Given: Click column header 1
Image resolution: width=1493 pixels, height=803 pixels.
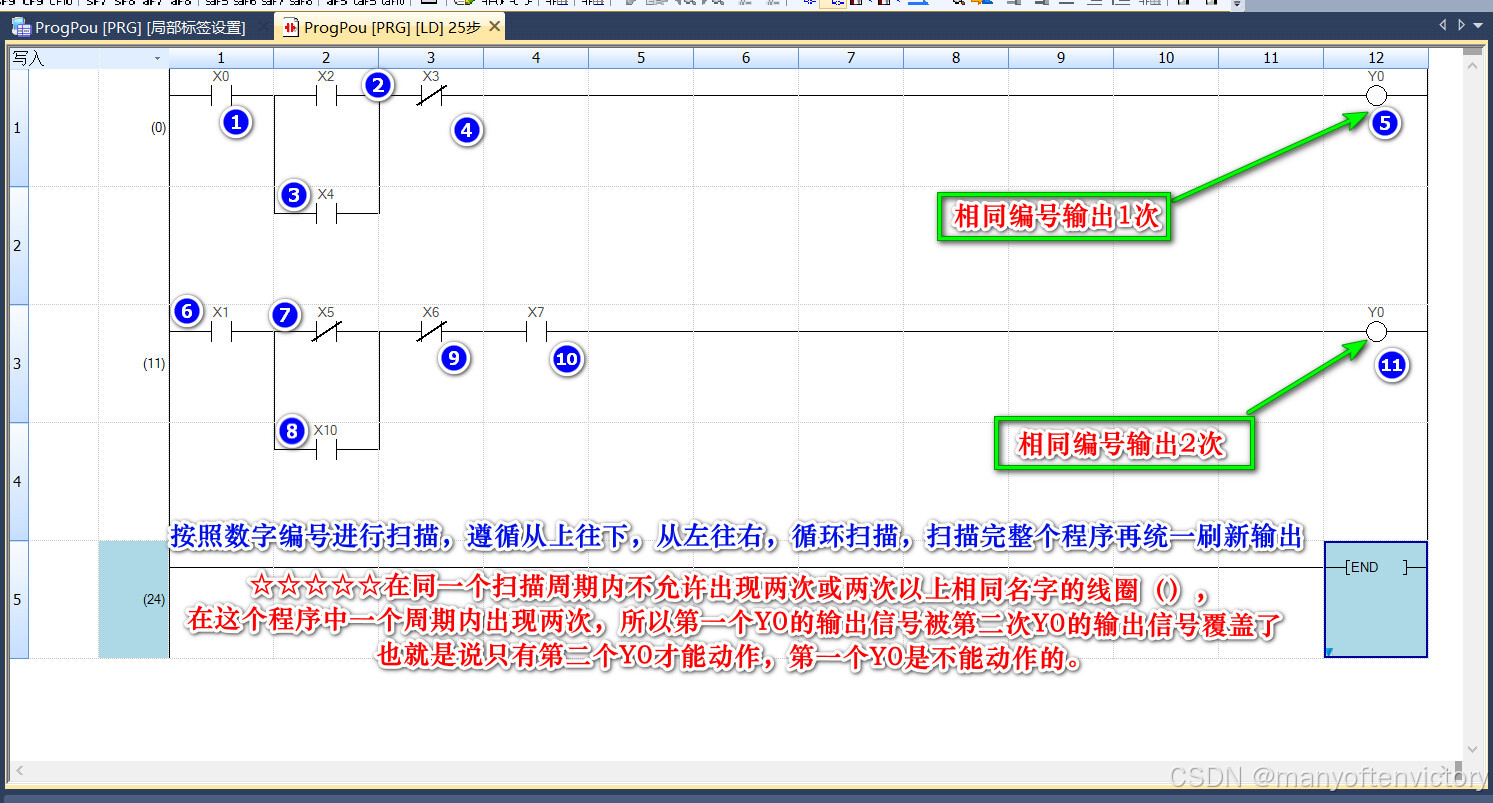Looking at the screenshot, I should (x=221, y=58).
